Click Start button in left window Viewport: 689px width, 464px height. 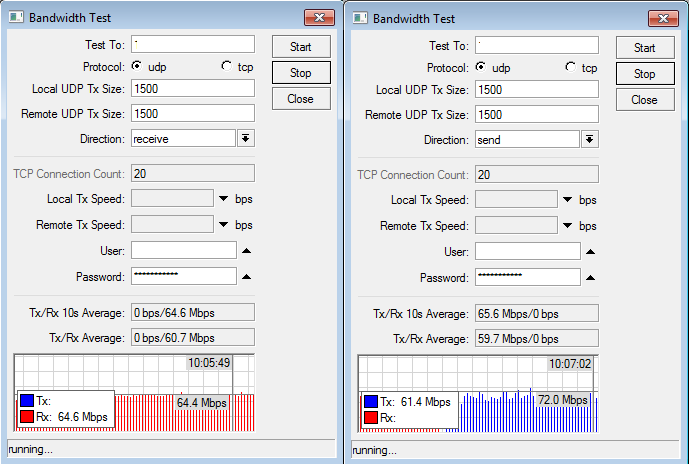[x=301, y=47]
